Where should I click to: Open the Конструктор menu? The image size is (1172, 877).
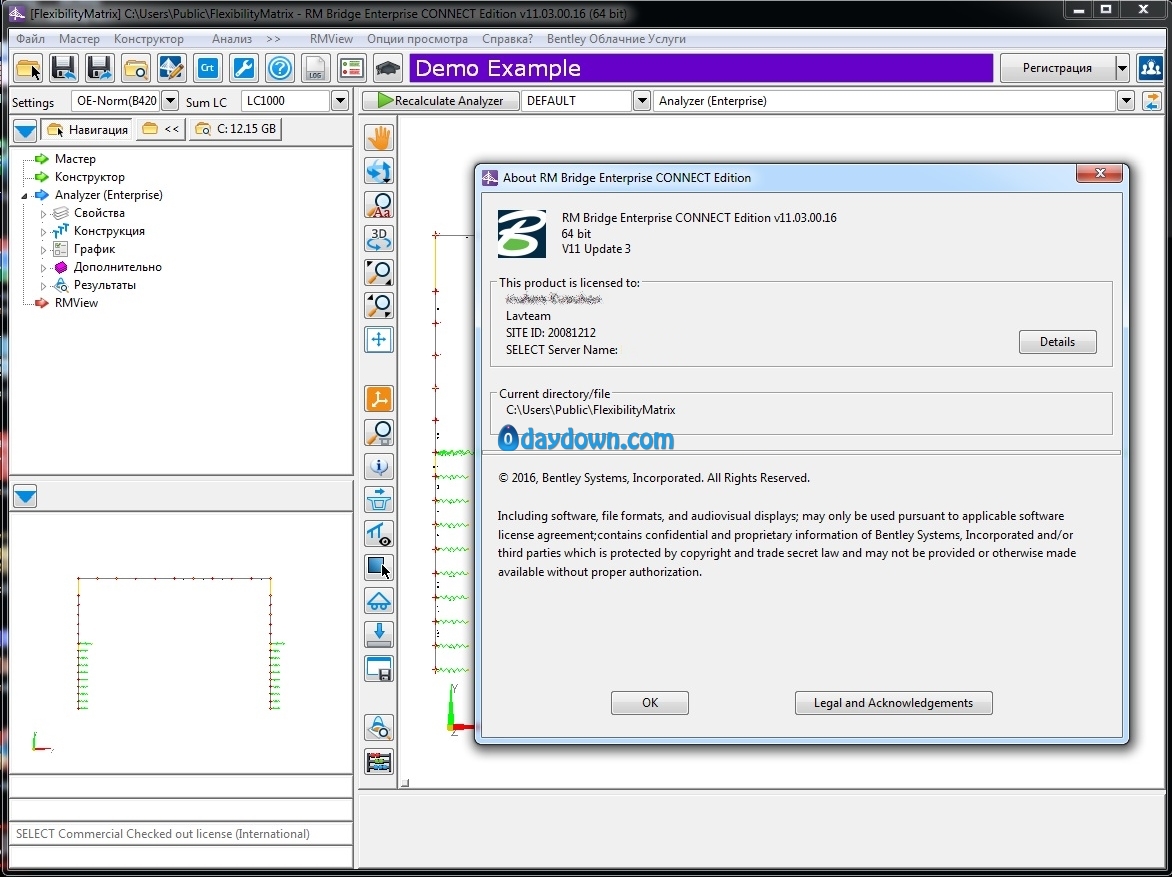point(149,39)
